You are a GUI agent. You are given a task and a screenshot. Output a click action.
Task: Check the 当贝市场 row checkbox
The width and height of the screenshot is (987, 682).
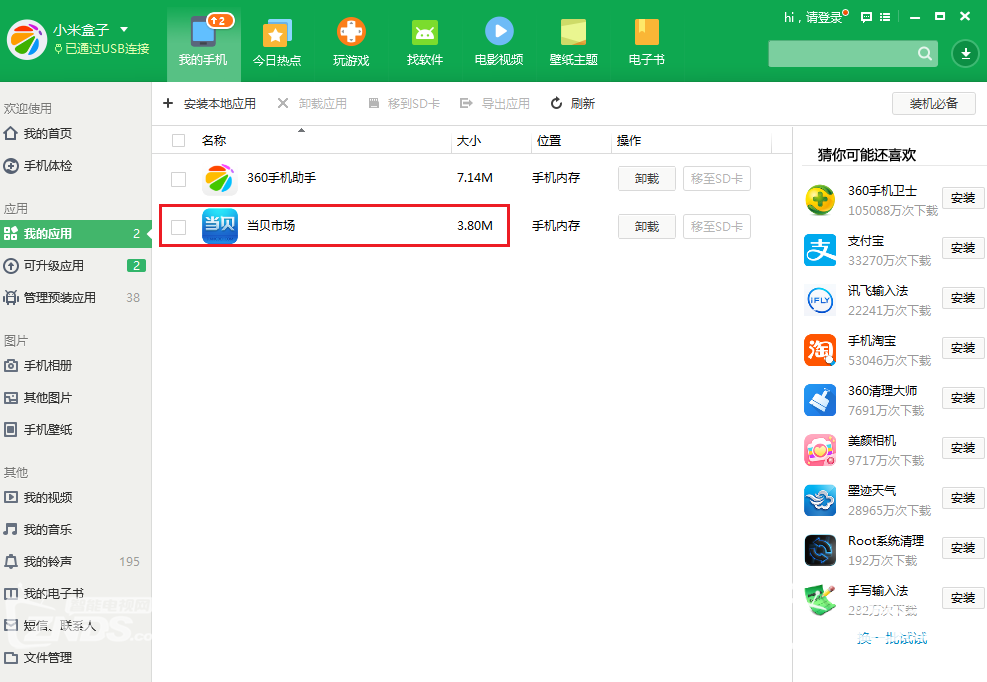click(x=179, y=227)
